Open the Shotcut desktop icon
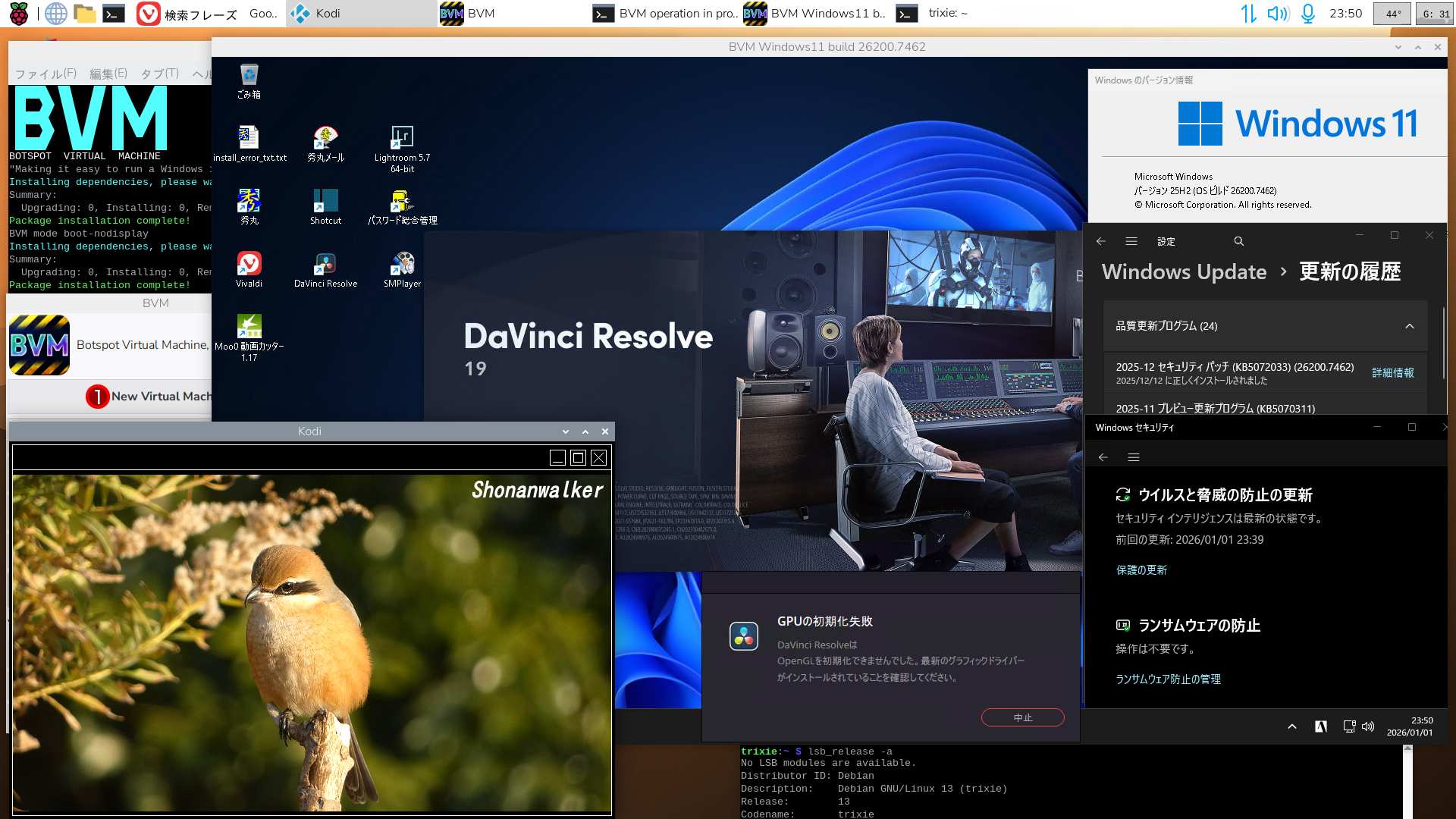Viewport: 1456px width, 819px height. (x=325, y=202)
